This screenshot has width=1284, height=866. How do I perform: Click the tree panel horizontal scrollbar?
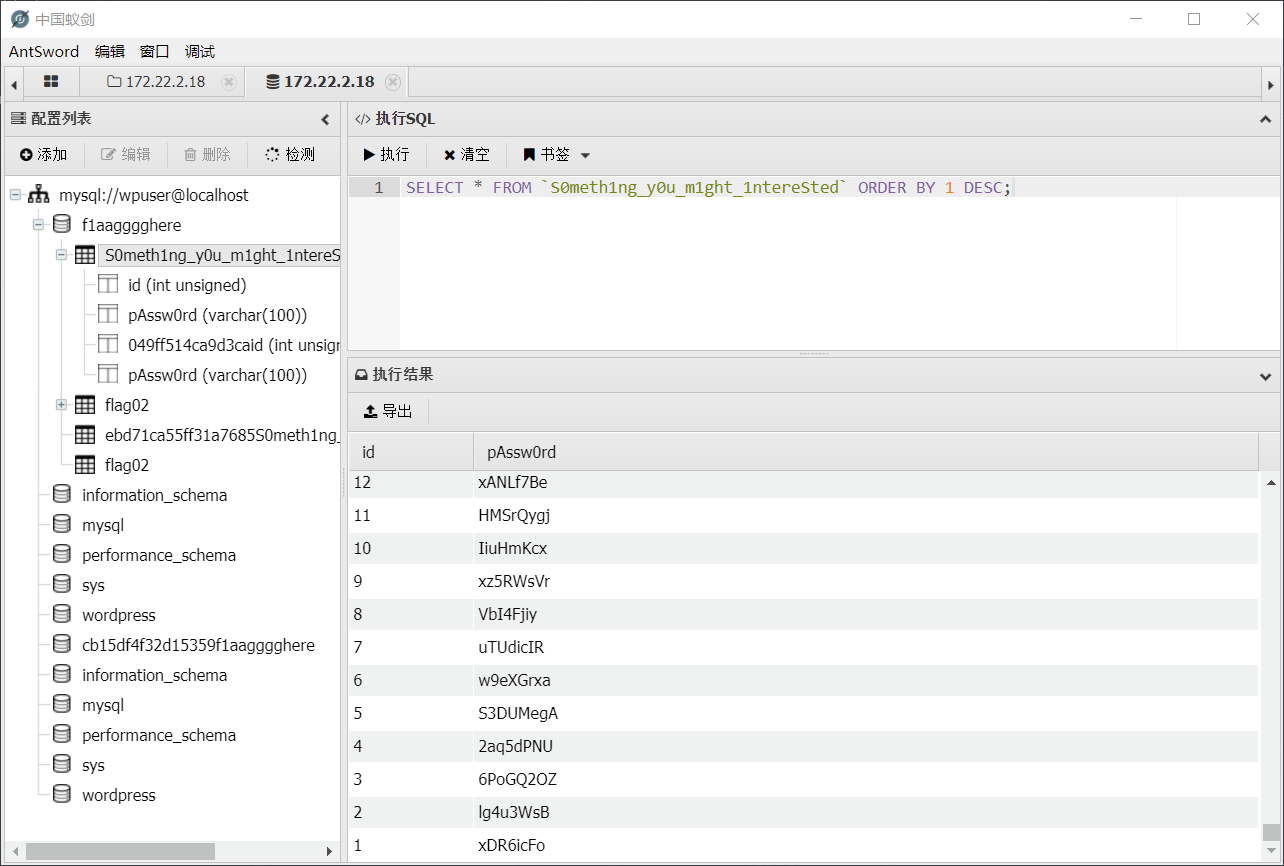pyautogui.click(x=120, y=851)
